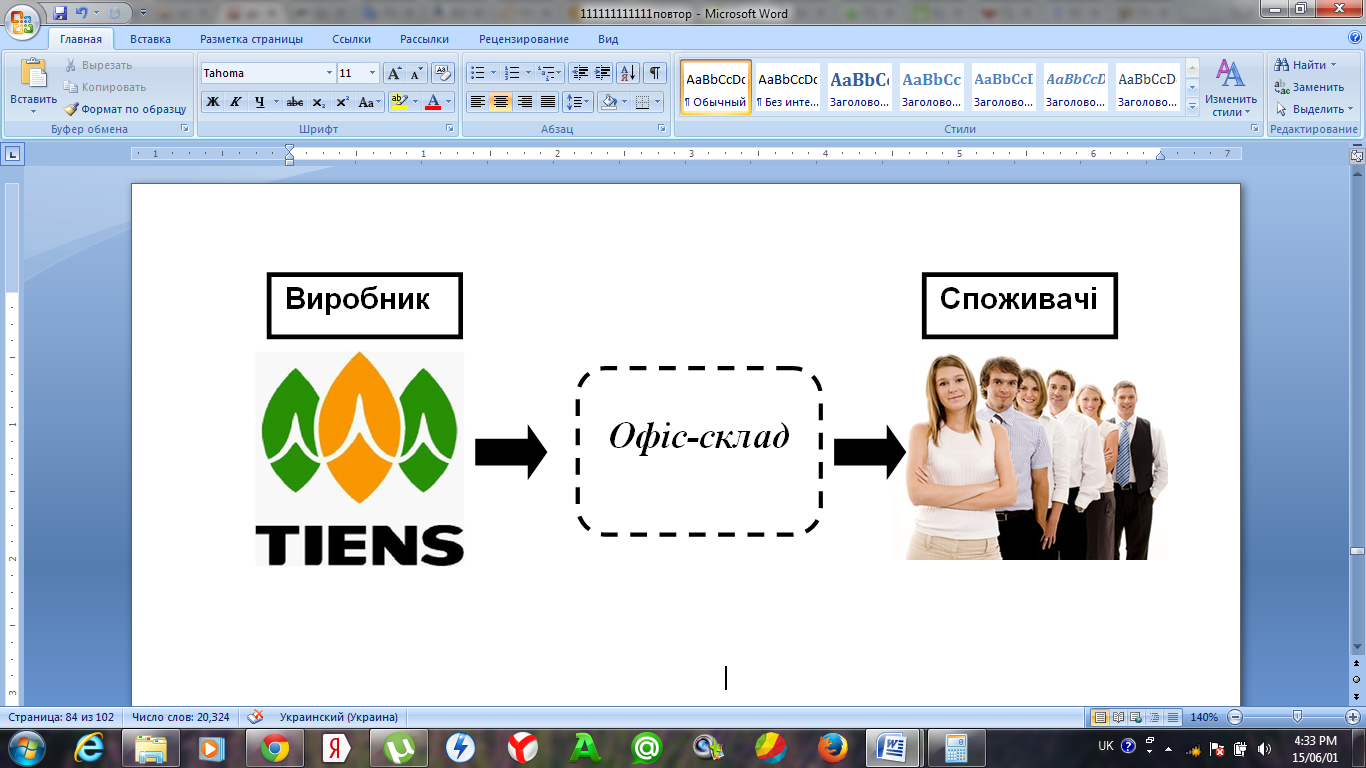Toggle subscript formatting
Image resolution: width=1366 pixels, height=768 pixels.
pyautogui.click(x=319, y=102)
